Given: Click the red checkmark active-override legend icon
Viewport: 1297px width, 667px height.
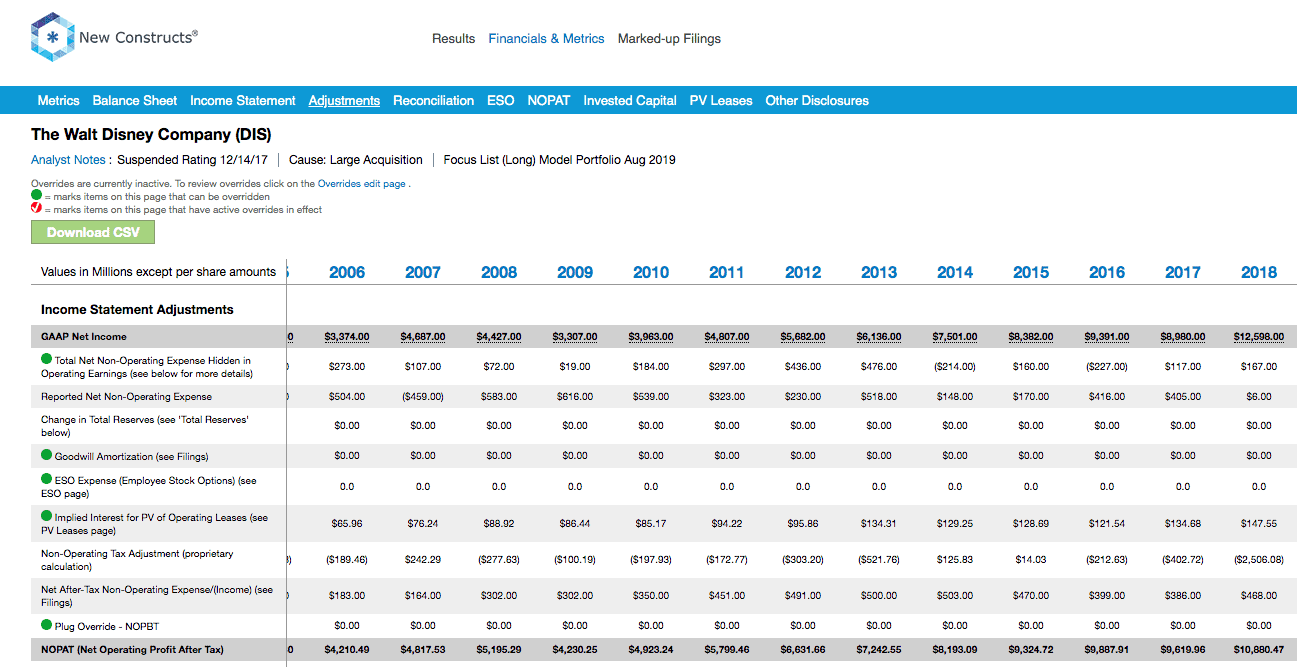Looking at the screenshot, I should click(x=36, y=209).
